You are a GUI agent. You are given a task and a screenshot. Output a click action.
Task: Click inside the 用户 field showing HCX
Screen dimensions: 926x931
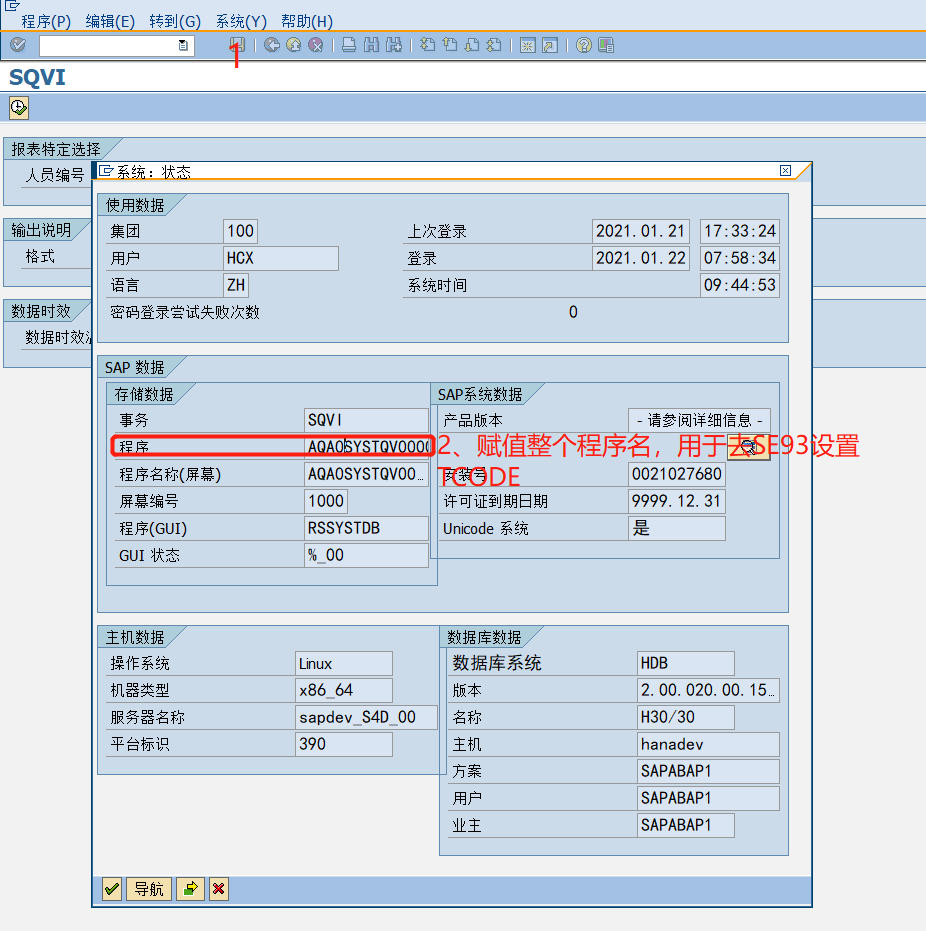point(280,258)
